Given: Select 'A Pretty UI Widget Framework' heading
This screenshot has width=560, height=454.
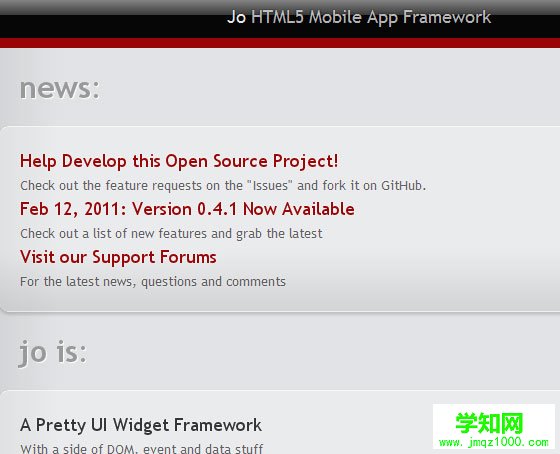Looking at the screenshot, I should click(141, 425).
